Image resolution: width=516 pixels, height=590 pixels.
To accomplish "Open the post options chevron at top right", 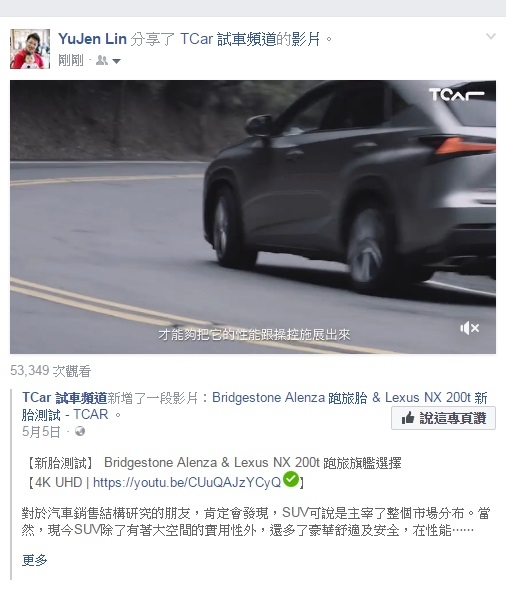I will (x=490, y=36).
